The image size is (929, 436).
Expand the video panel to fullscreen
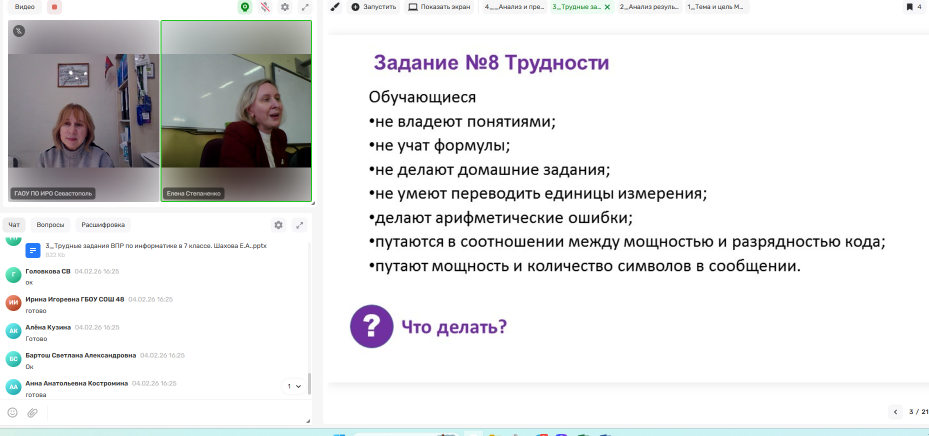pos(304,7)
